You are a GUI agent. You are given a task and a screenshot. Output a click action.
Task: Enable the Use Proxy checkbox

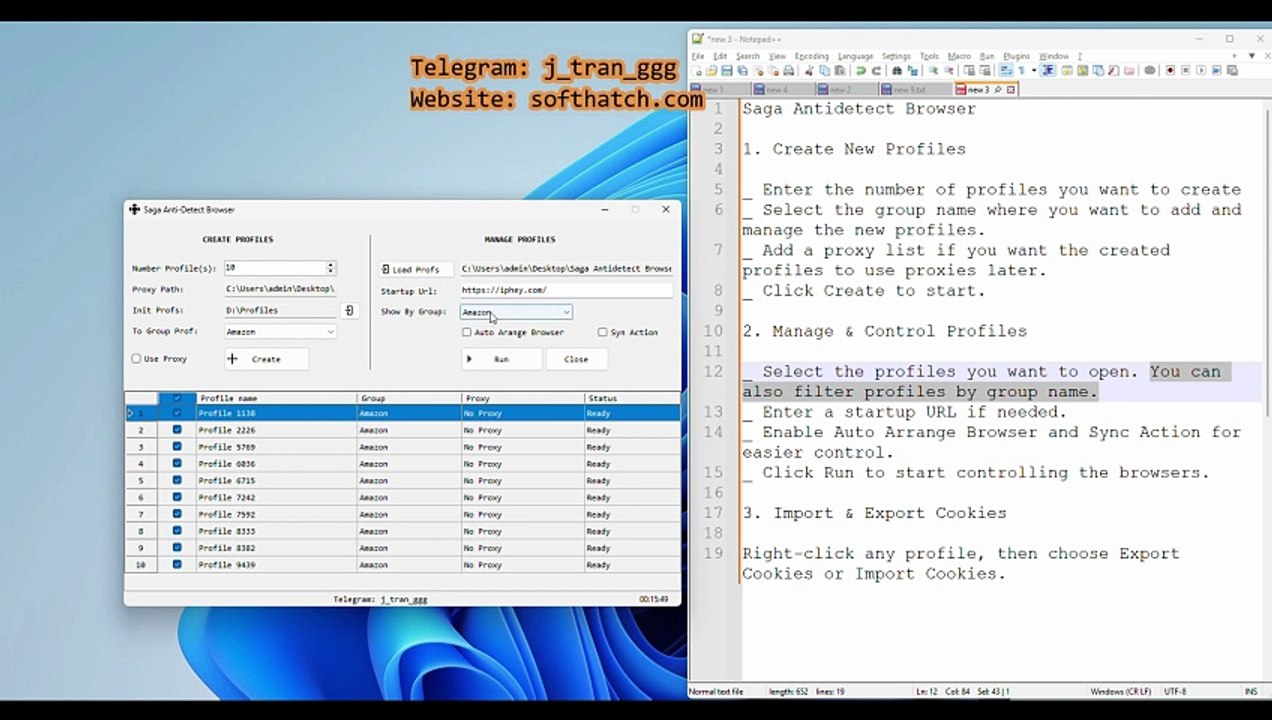coord(136,359)
